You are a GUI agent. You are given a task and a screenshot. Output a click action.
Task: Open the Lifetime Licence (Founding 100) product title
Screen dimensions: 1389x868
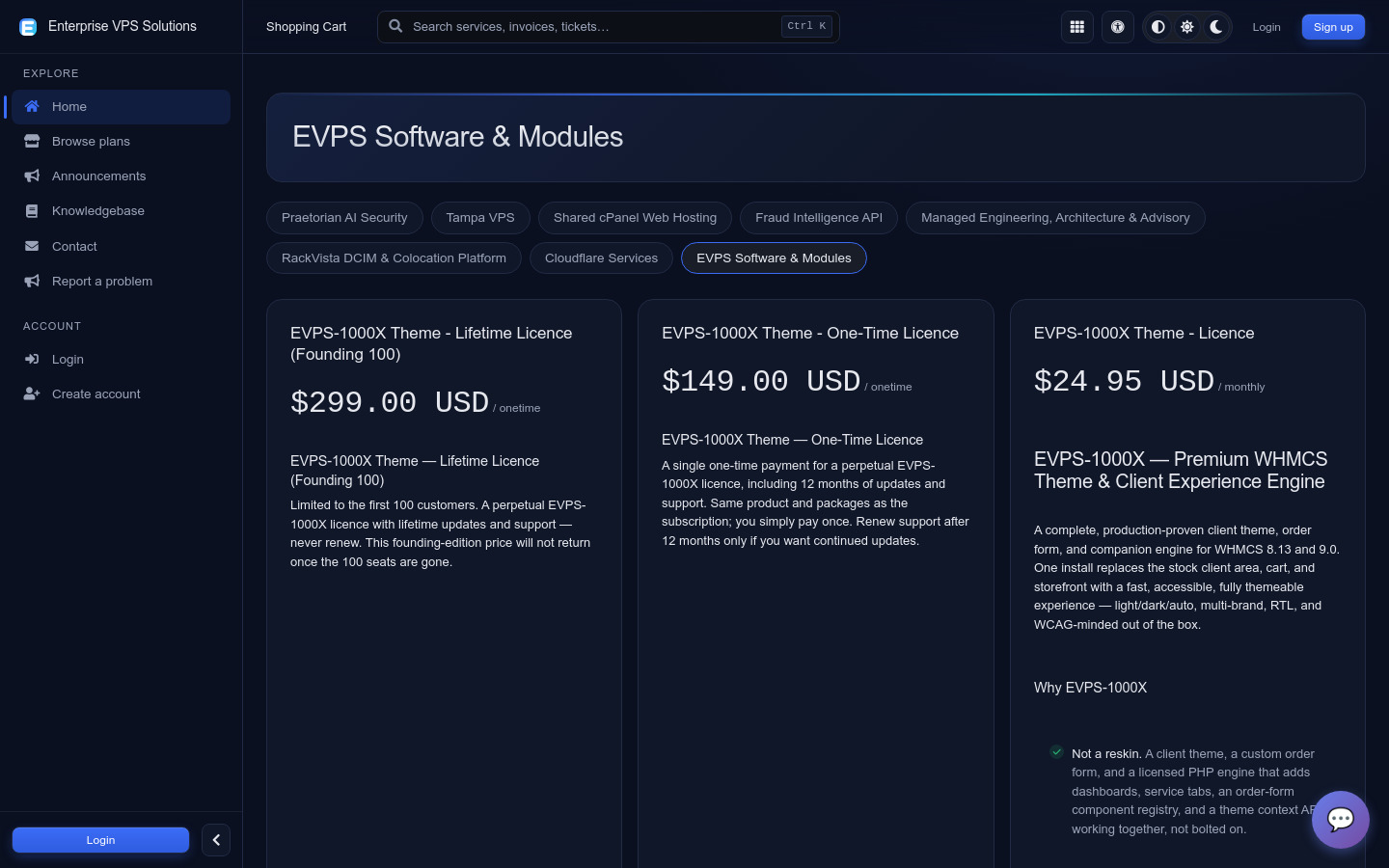tap(431, 343)
